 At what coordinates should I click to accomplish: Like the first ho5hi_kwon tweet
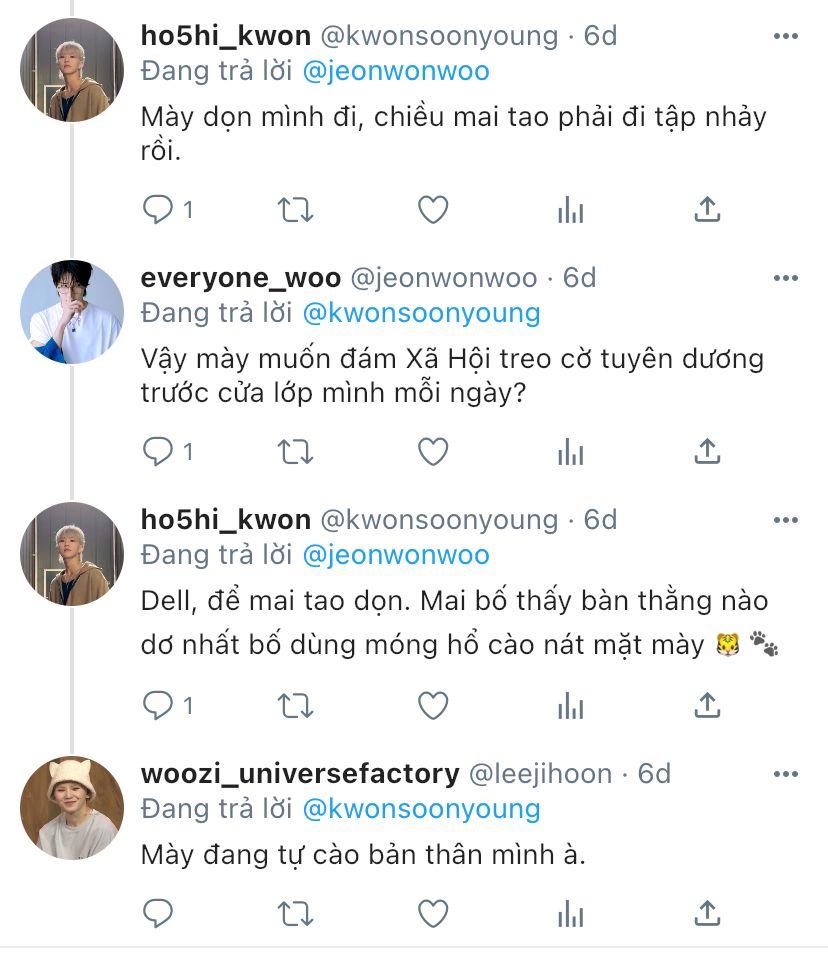[x=432, y=209]
